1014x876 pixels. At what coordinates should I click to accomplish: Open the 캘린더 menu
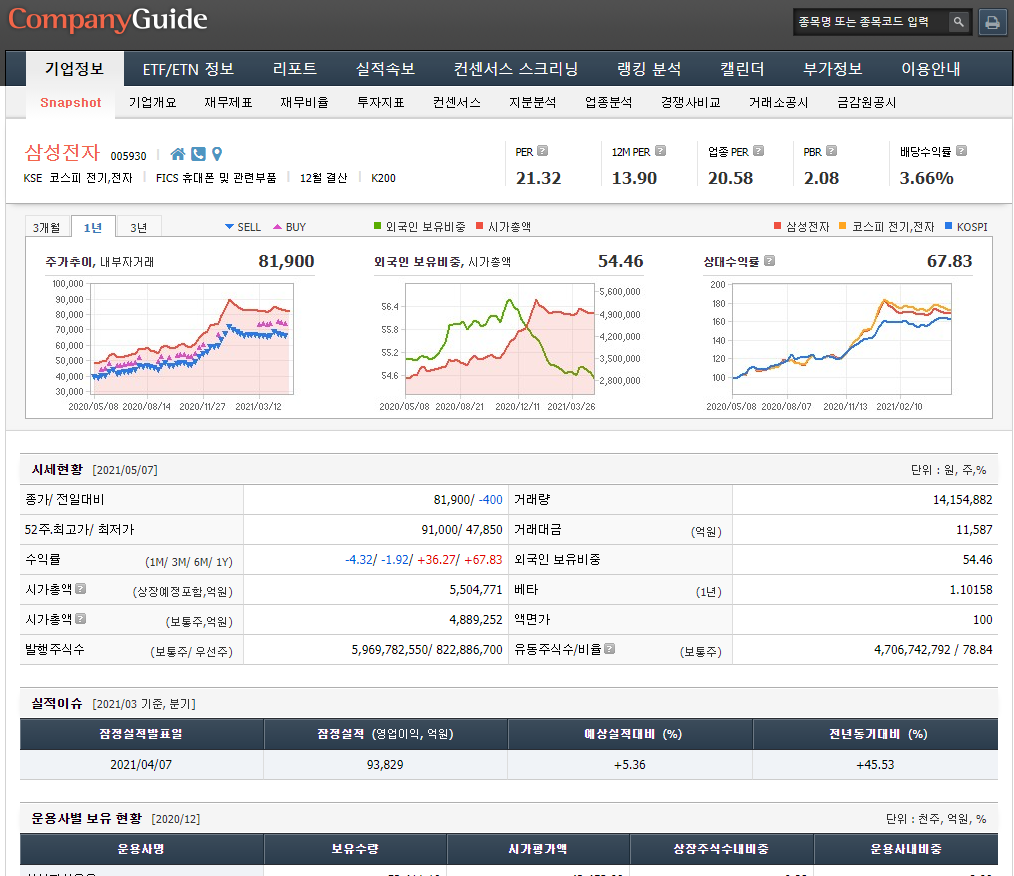click(x=742, y=69)
